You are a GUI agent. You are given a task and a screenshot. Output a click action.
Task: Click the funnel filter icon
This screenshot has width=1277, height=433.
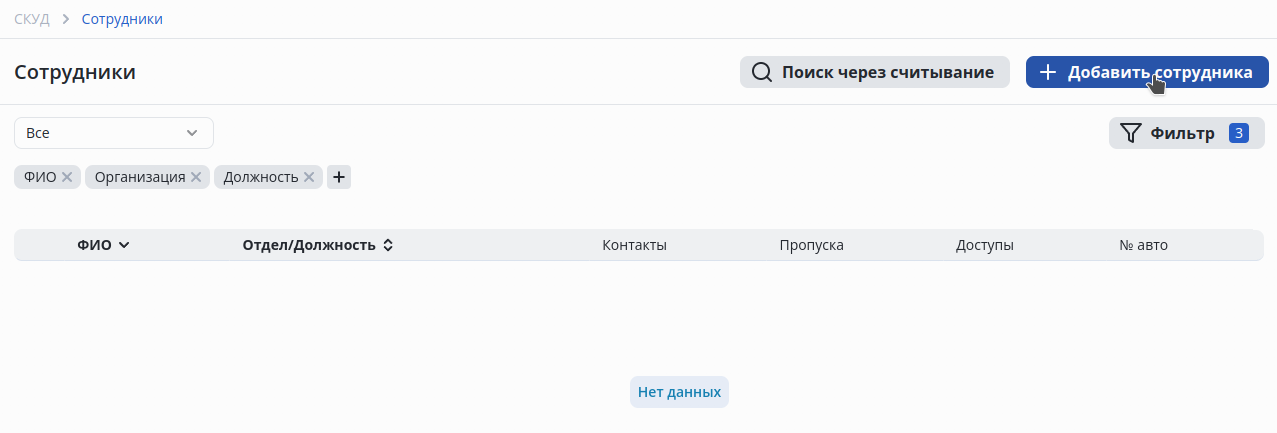(x=1131, y=133)
